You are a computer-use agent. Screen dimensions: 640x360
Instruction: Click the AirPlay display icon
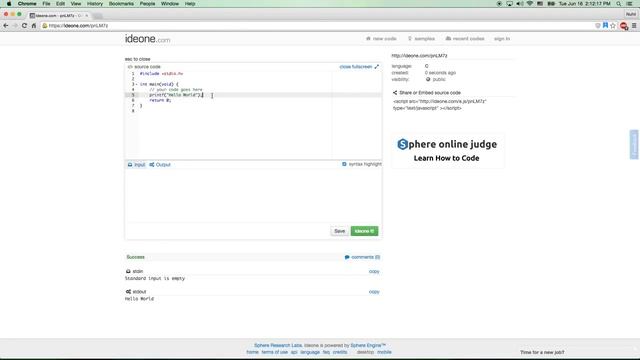pos(509,4)
